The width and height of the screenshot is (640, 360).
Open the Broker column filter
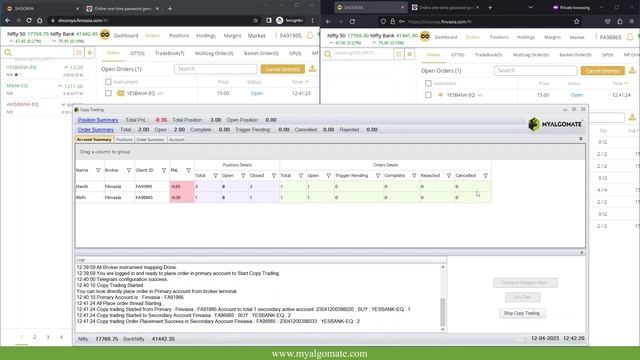click(129, 170)
